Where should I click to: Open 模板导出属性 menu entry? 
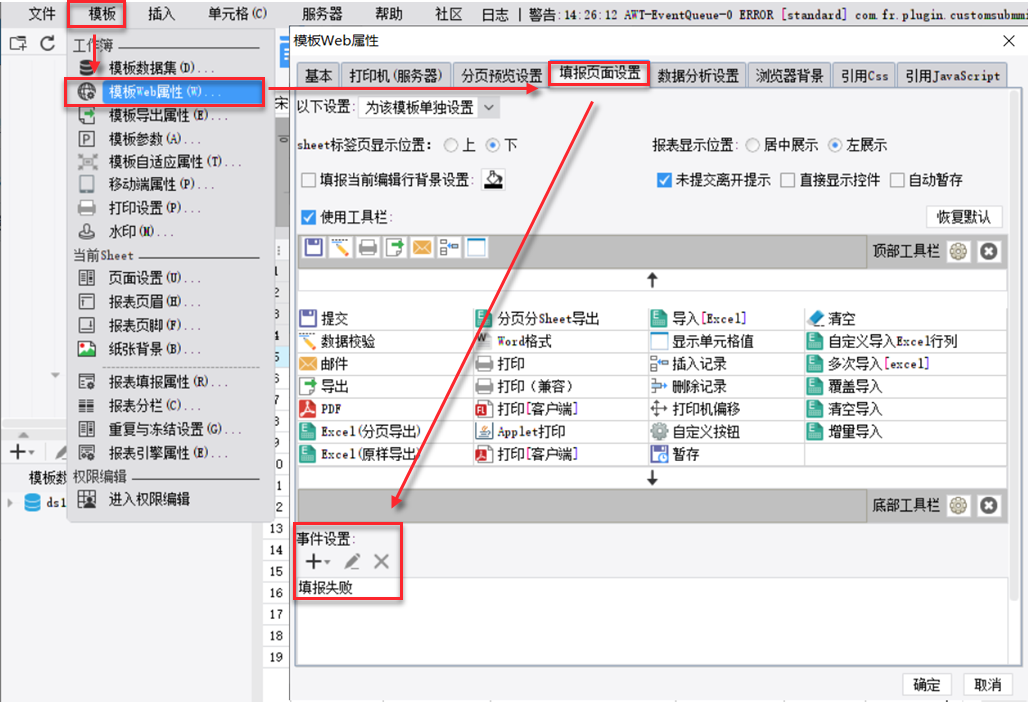167,115
